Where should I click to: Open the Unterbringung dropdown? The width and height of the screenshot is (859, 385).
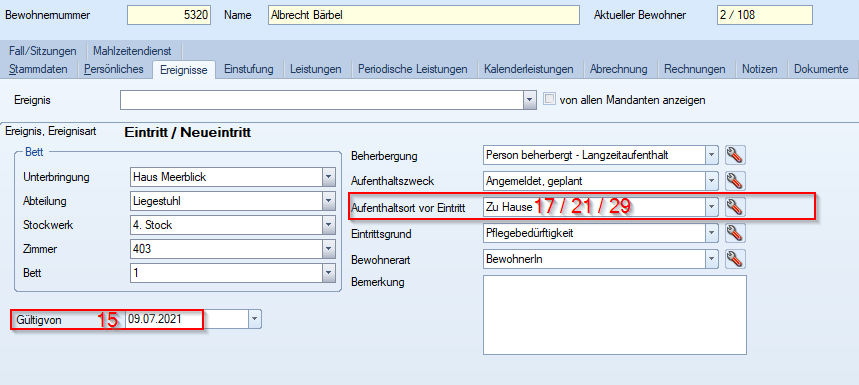[328, 177]
